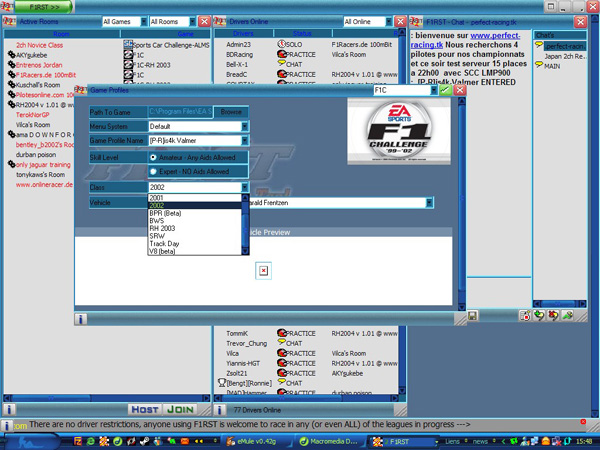
Task: Click the ticker bar info icon
Action: pyautogui.click(x=7, y=425)
